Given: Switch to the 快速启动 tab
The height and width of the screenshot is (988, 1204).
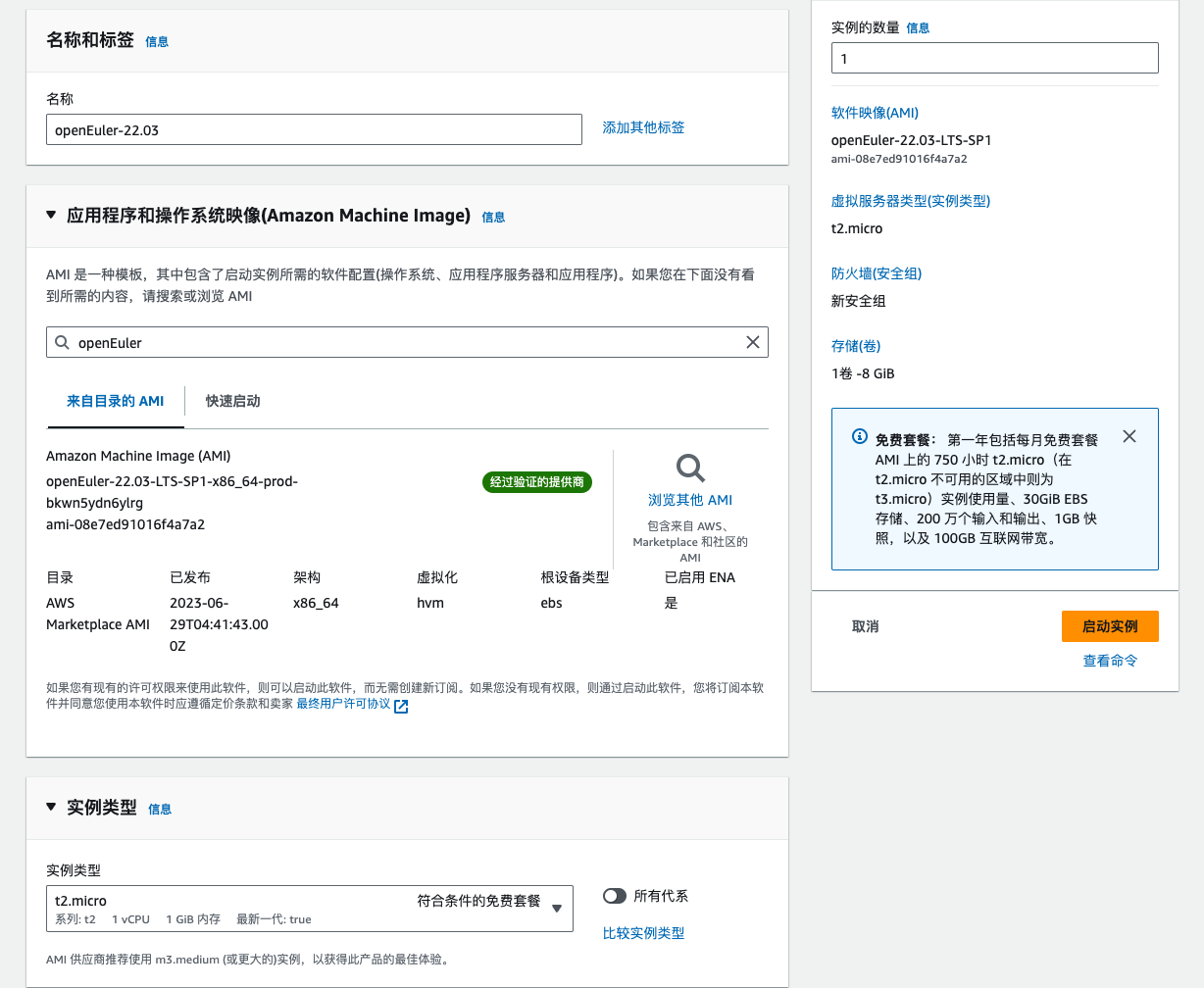Looking at the screenshot, I should 232,401.
